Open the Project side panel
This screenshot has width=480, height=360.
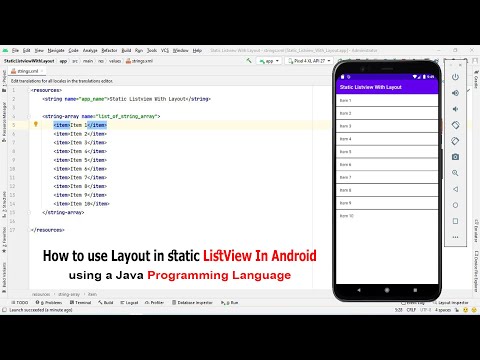[4, 81]
